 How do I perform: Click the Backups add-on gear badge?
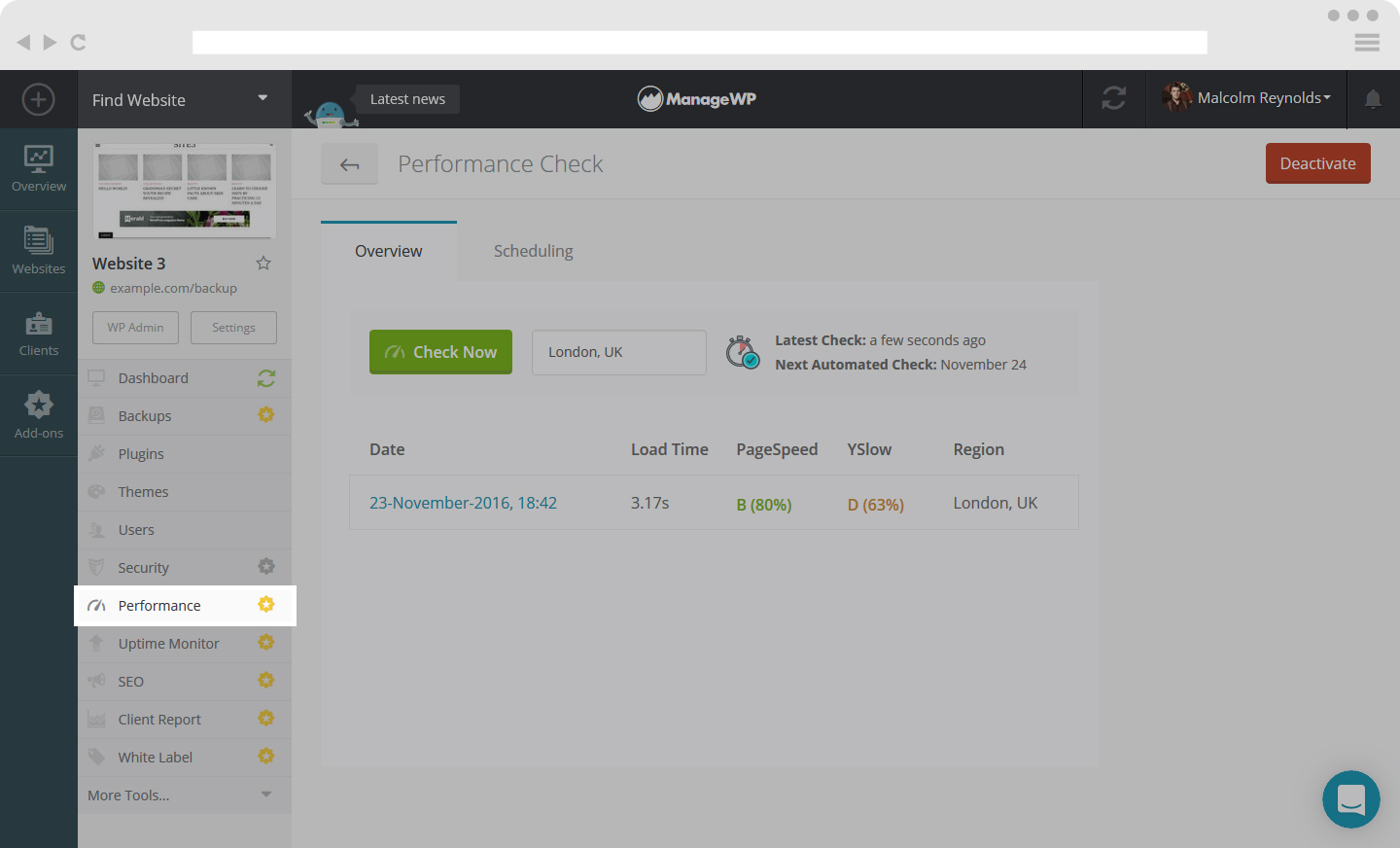click(x=266, y=415)
